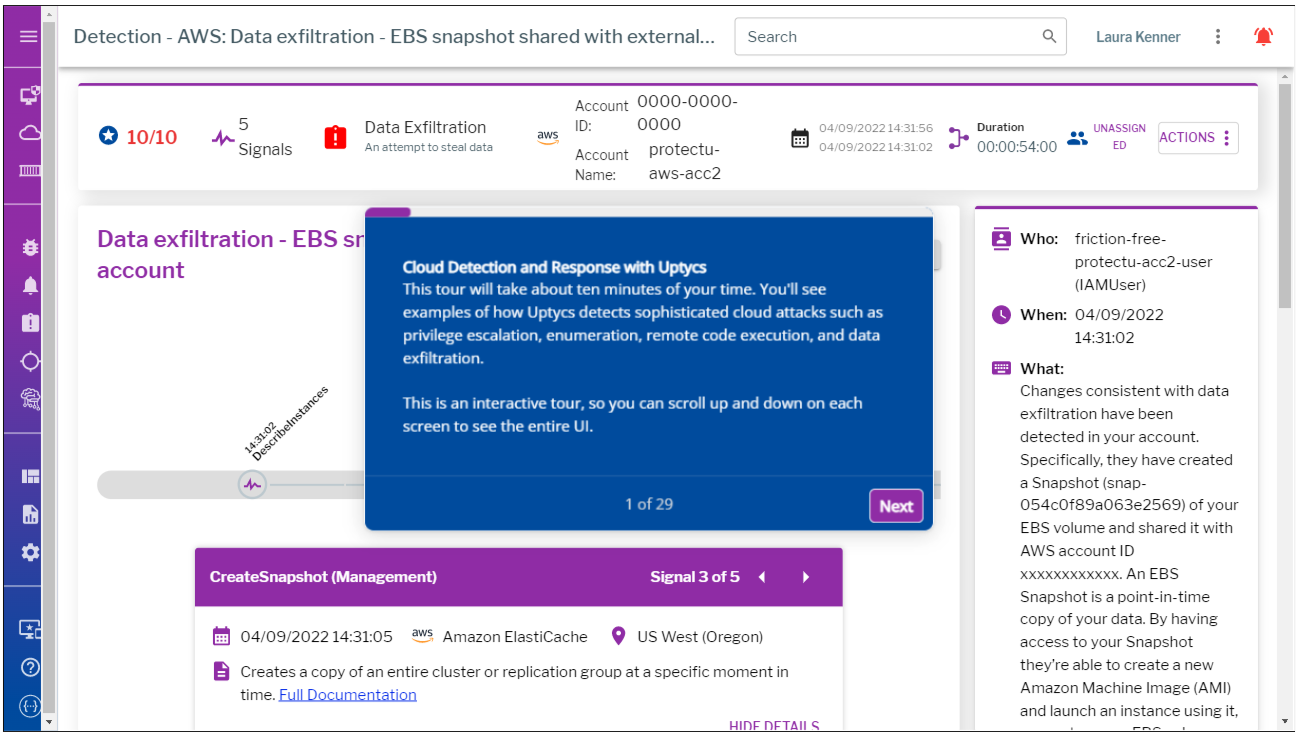Click the sidebar scrollbar down arrow
This screenshot has width=1300, height=735.
click(49, 721)
